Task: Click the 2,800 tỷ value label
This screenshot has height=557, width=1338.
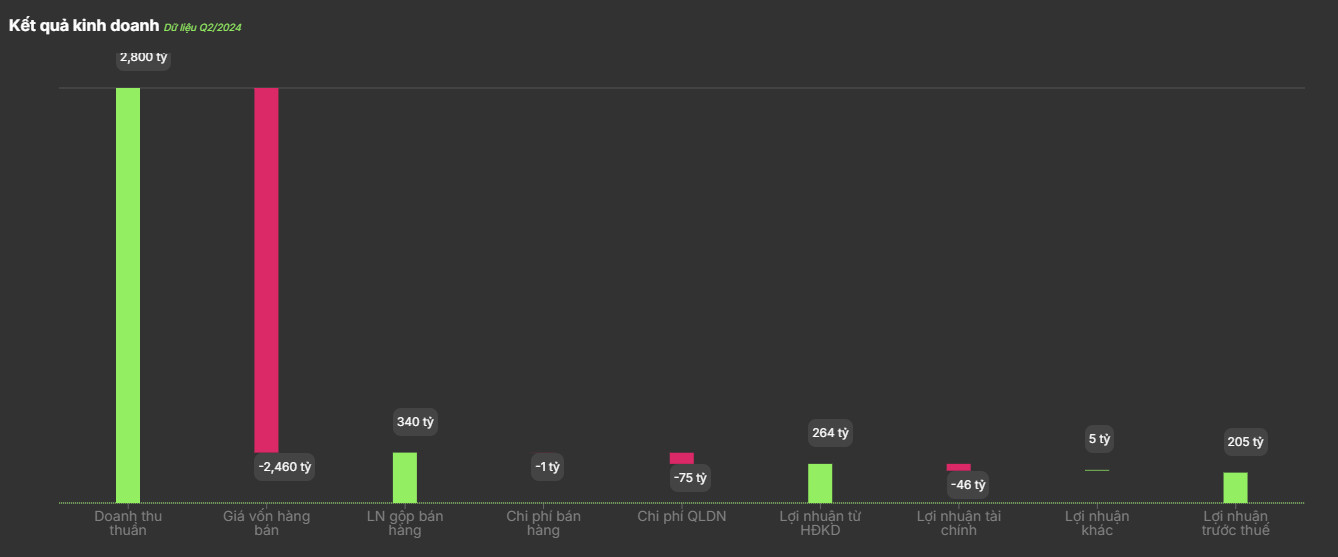Action: pos(143,58)
